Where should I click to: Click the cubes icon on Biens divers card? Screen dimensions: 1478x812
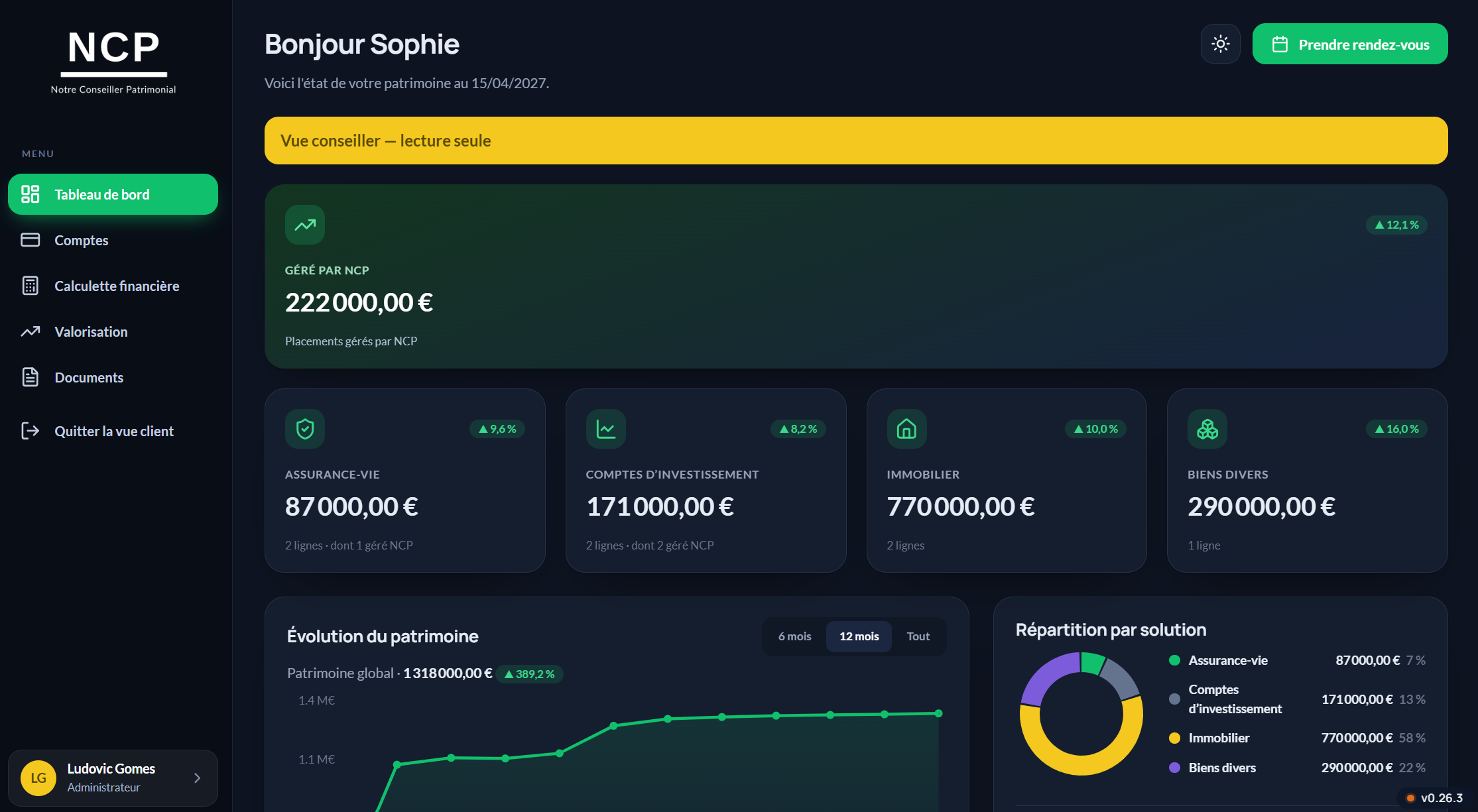pyautogui.click(x=1207, y=429)
